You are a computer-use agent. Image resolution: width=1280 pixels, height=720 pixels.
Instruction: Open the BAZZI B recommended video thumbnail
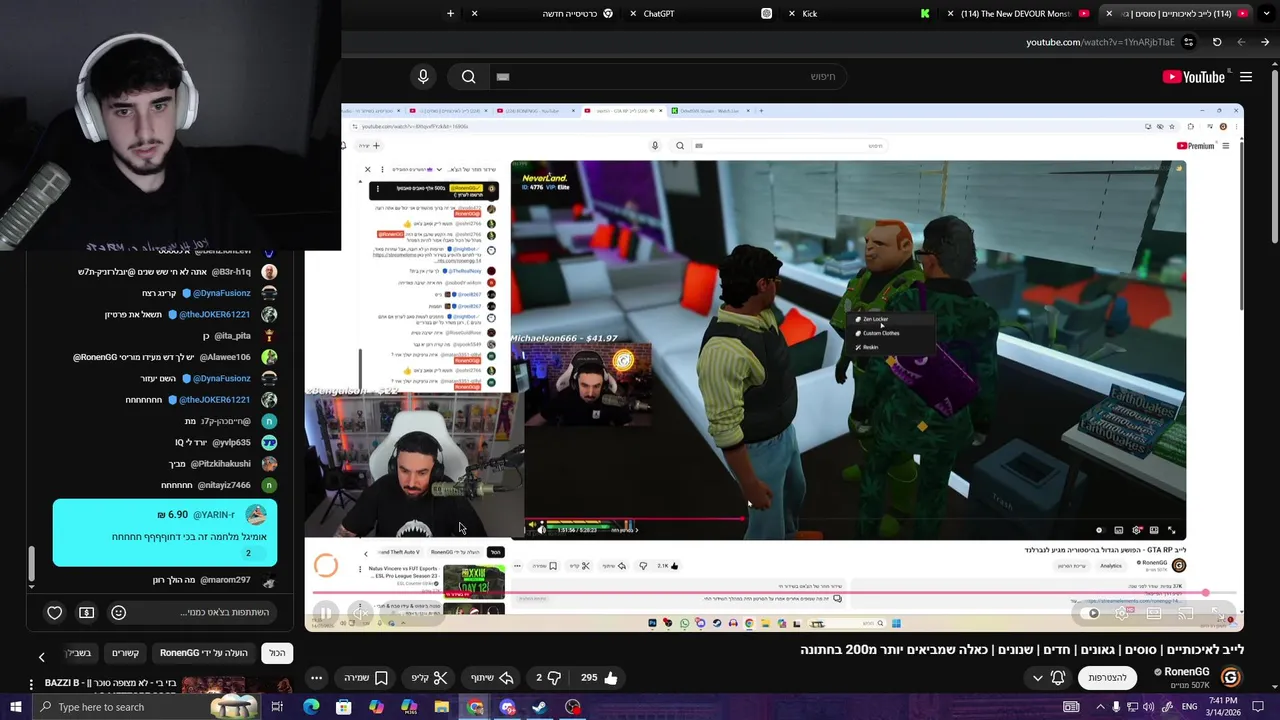tap(236, 685)
